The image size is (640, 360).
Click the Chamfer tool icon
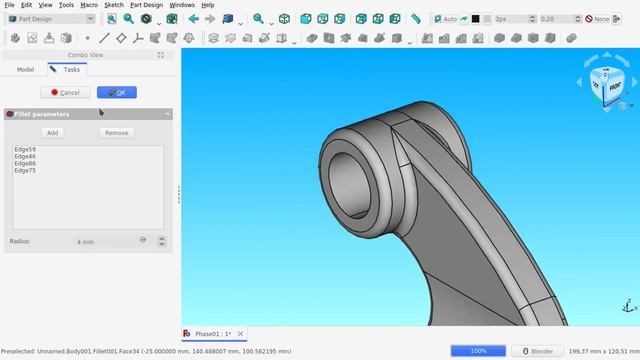(x=516, y=38)
